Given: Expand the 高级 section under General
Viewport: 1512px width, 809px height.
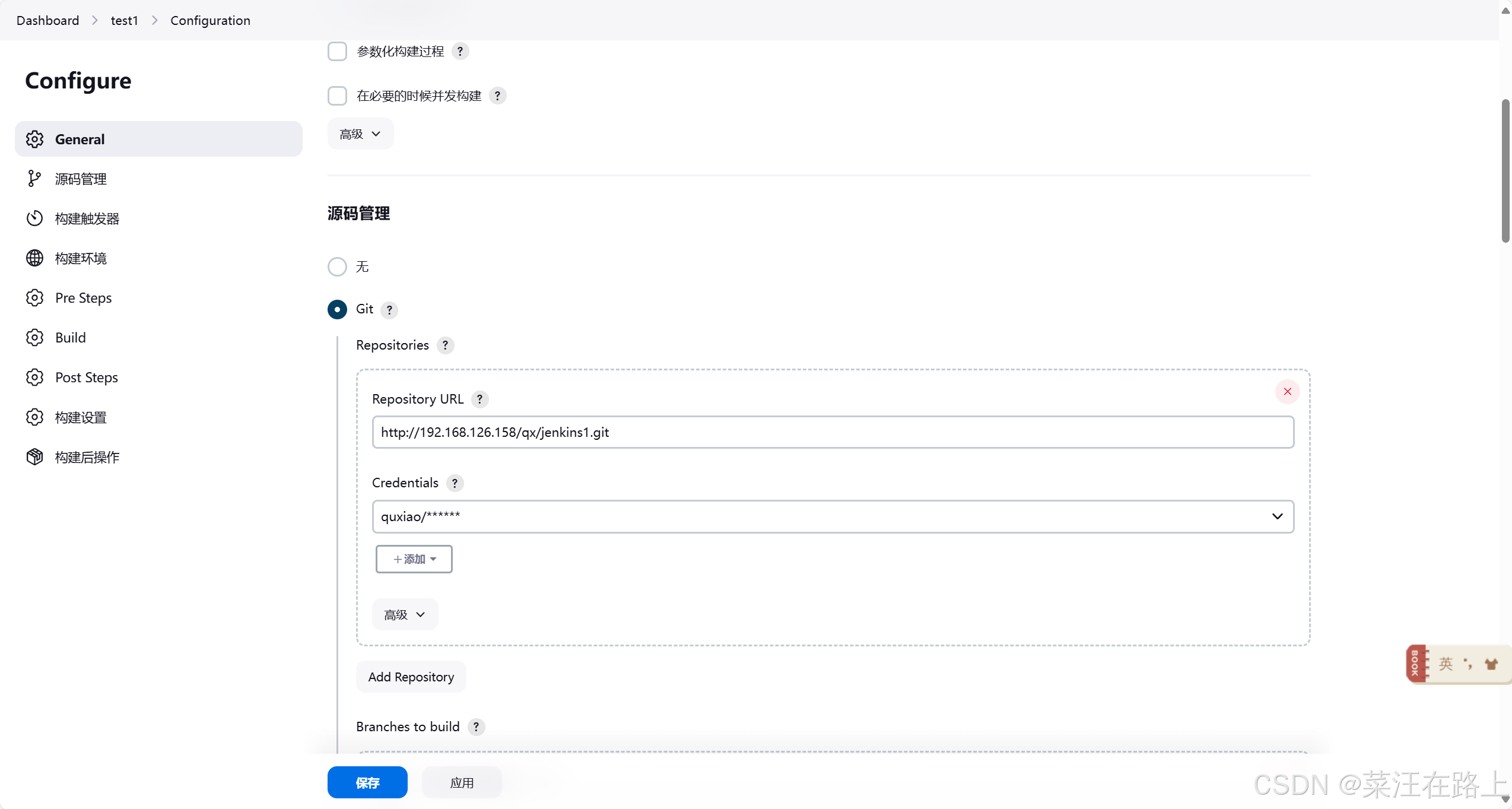Looking at the screenshot, I should (360, 134).
